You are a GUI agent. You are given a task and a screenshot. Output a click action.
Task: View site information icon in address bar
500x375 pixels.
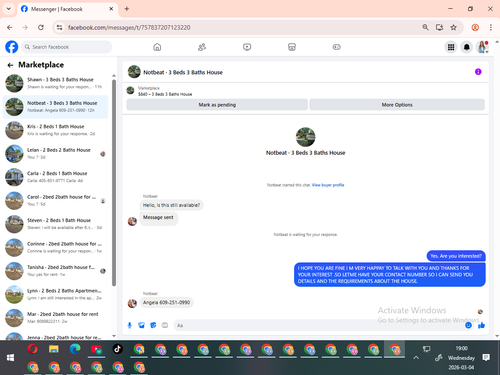click(59, 27)
